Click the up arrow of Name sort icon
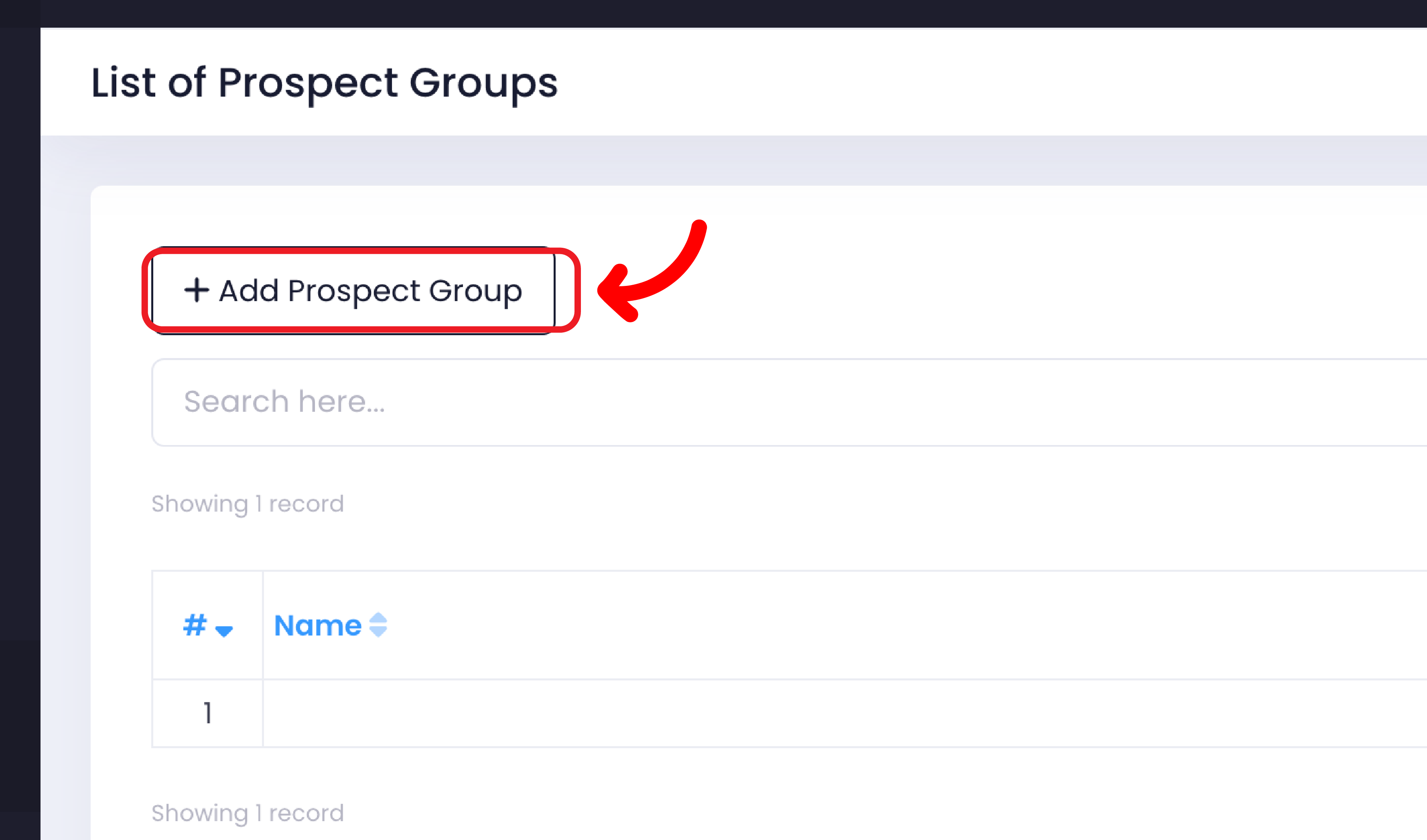Screen dimensions: 1427x840 378,618
